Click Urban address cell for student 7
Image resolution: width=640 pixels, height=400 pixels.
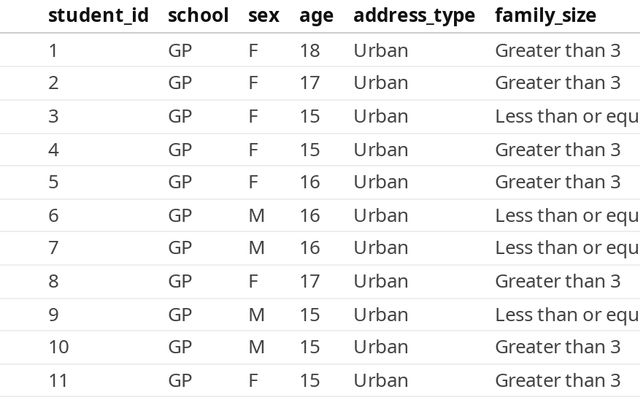[x=381, y=248]
